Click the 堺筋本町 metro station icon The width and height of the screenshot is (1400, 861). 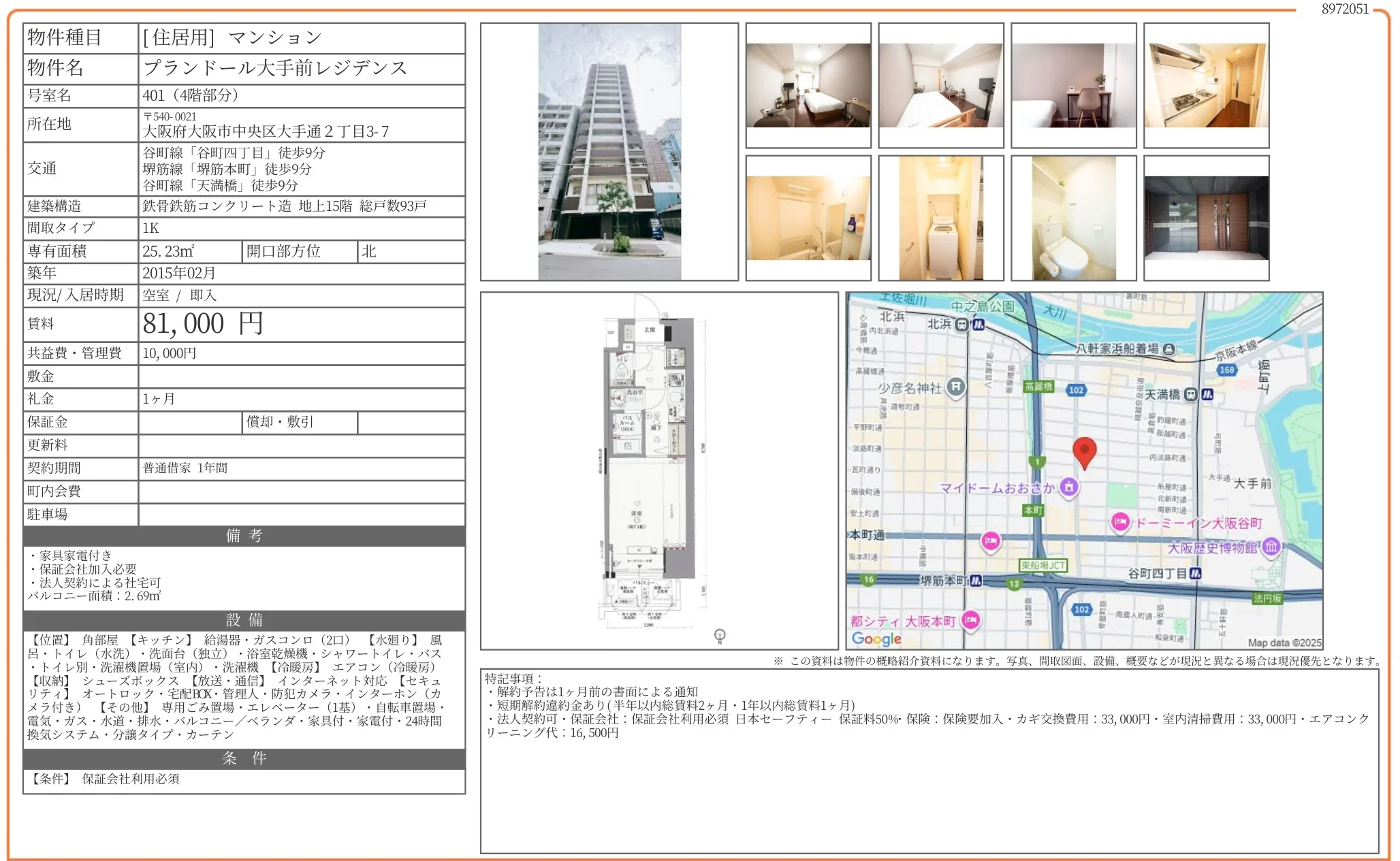click(975, 581)
